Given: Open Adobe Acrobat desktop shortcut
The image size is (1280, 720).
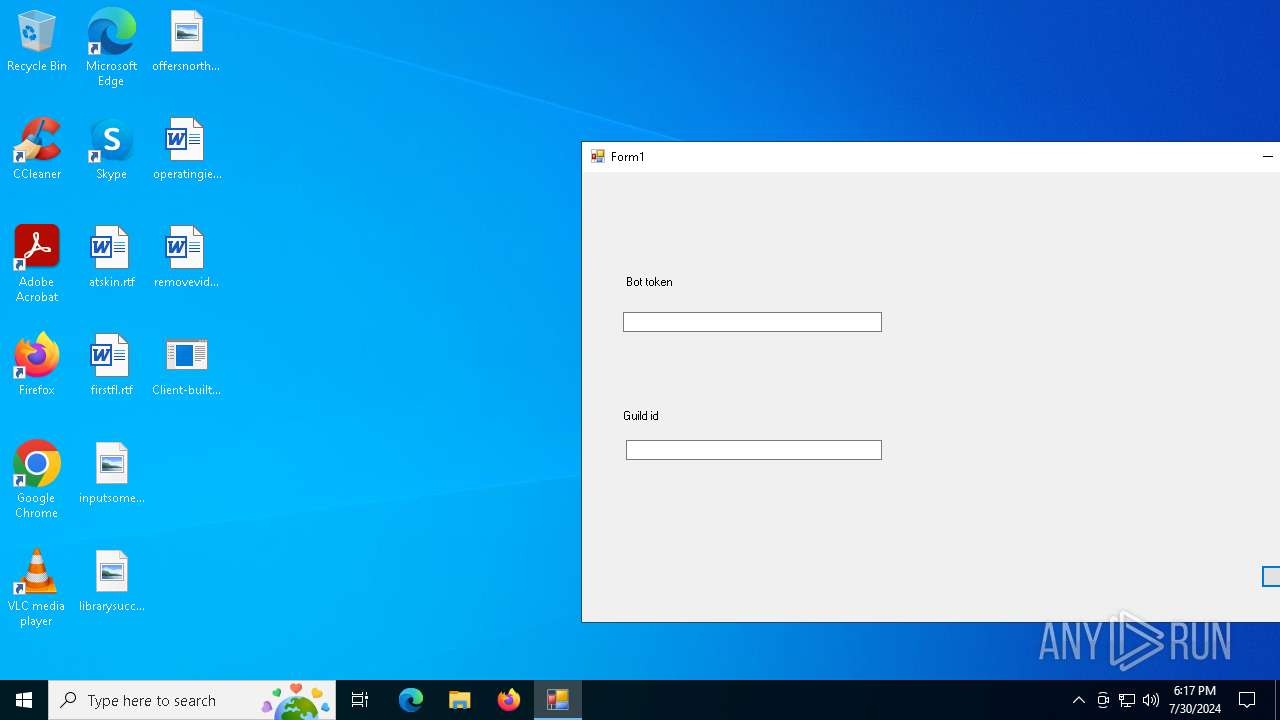Looking at the screenshot, I should point(37,264).
